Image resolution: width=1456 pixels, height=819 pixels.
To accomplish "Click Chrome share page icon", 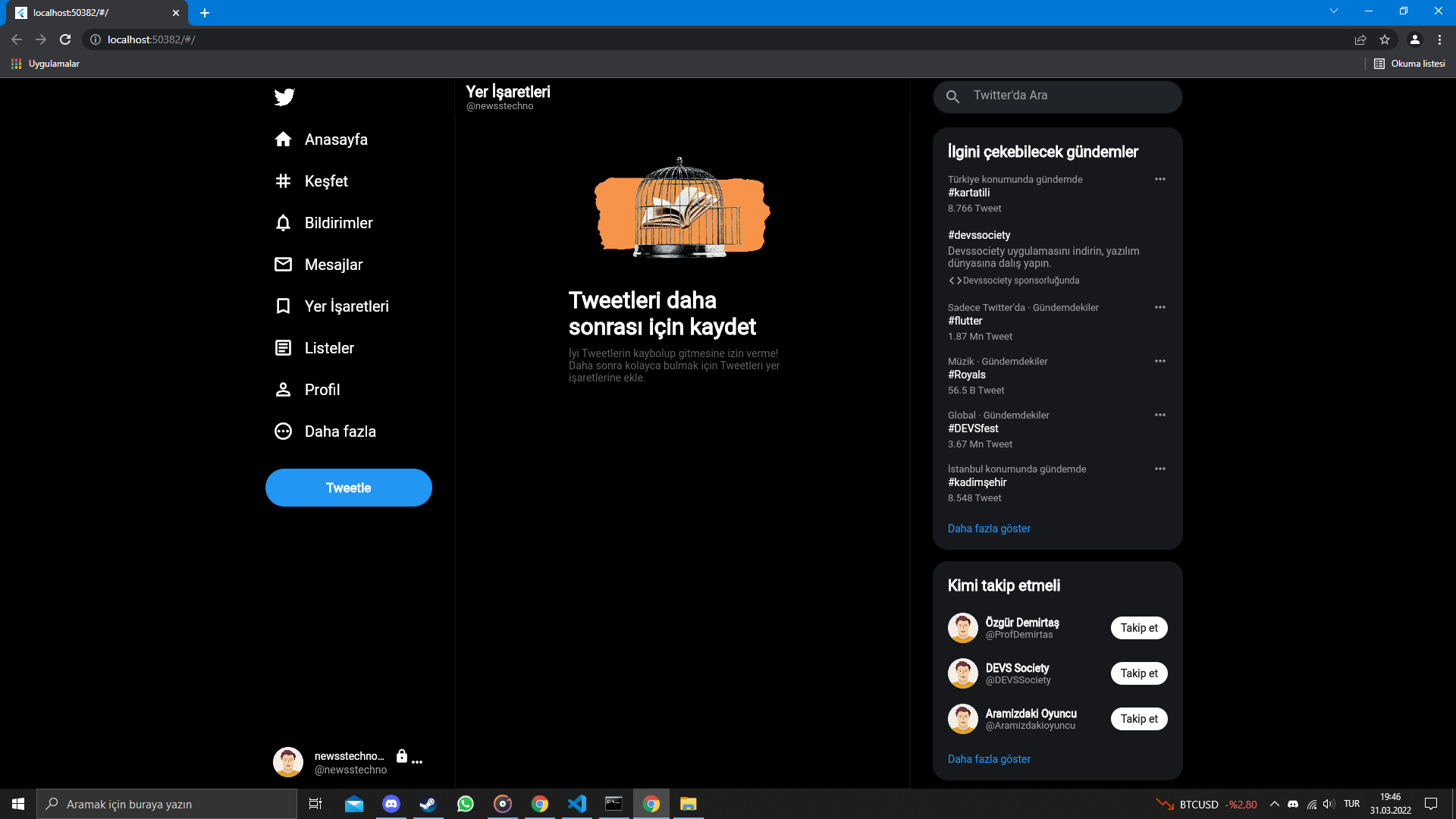I will click(x=1360, y=39).
